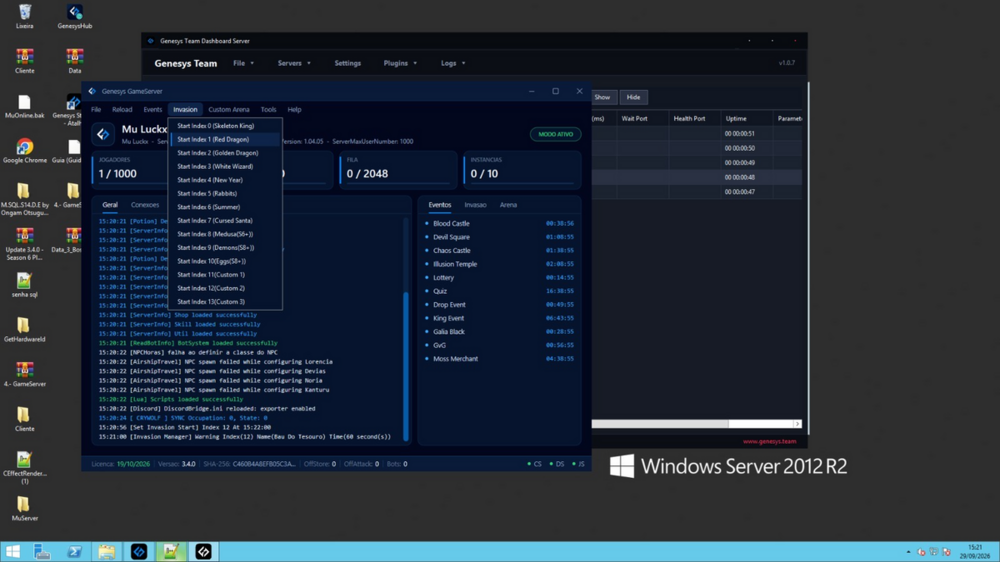This screenshot has height=562, width=1000.
Task: Select M.SQL.S14.D.E folder icon
Action: [x=24, y=199]
